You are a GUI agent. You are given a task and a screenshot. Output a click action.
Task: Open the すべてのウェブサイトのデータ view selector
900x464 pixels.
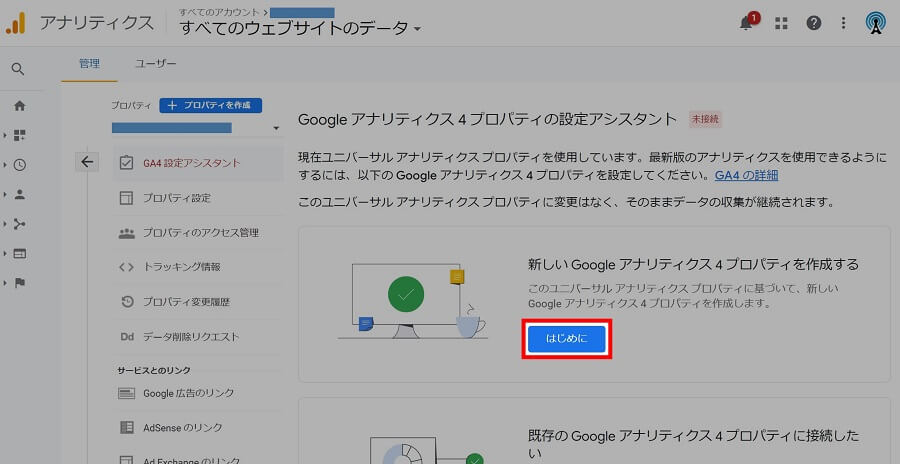click(x=300, y=28)
